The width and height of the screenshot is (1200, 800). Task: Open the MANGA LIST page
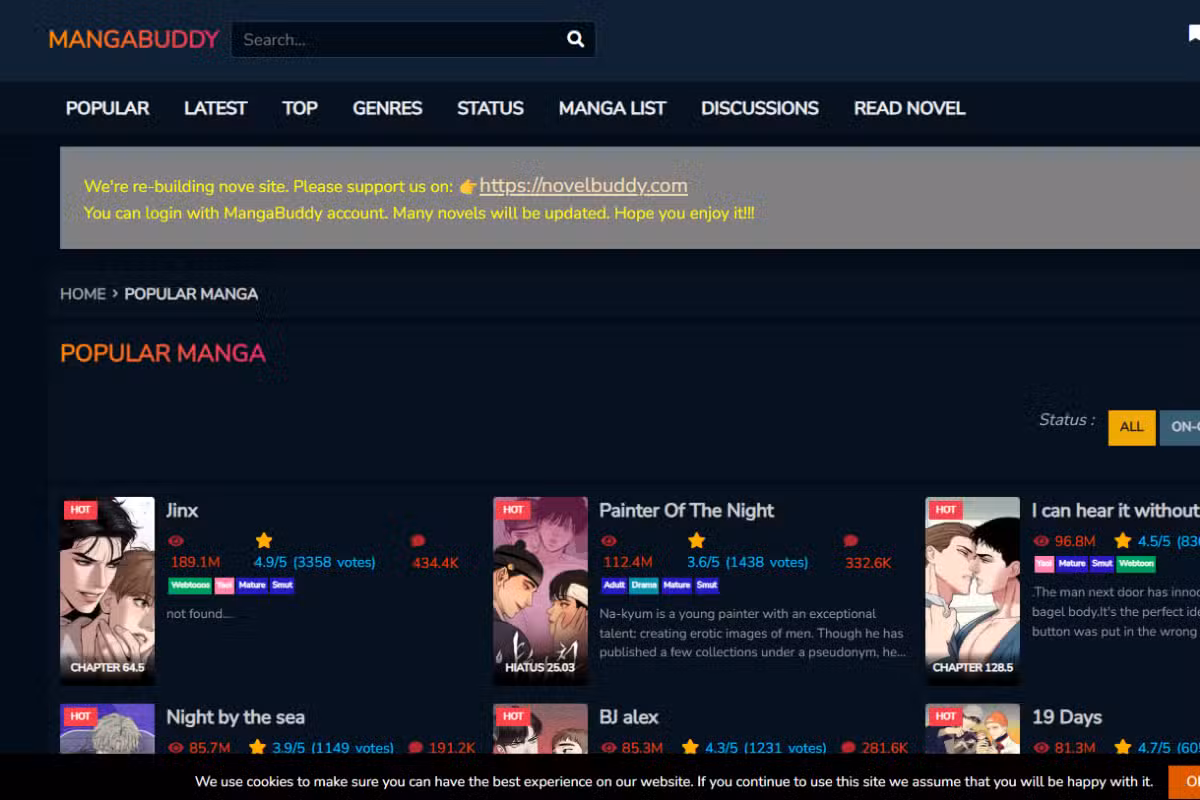pos(612,108)
